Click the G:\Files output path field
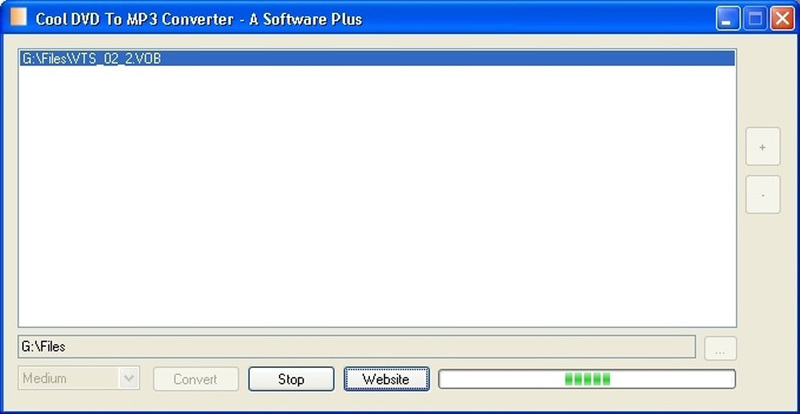This screenshot has height=414, width=800. (x=357, y=347)
